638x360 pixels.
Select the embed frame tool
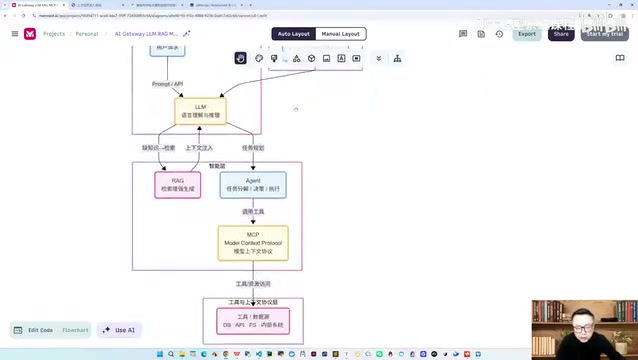pyautogui.click(x=356, y=58)
